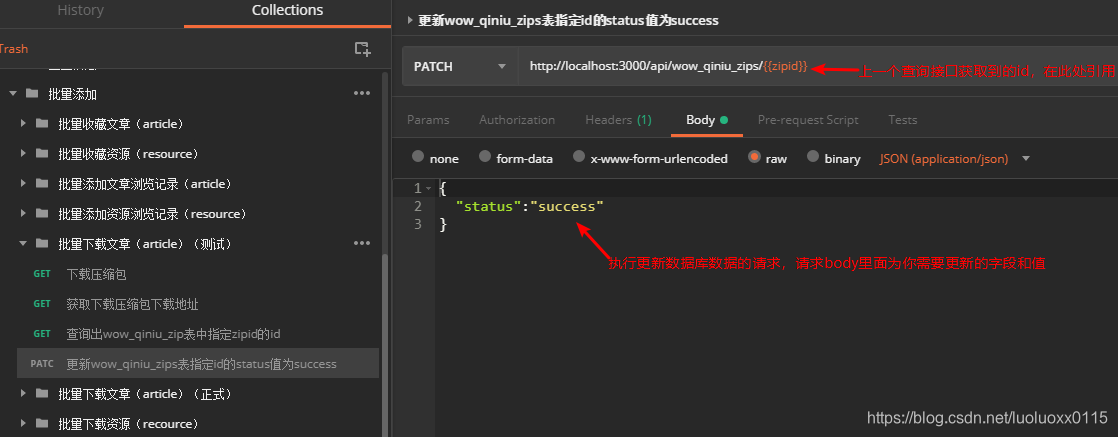Image resolution: width=1118 pixels, height=437 pixels.
Task: Open the Pre-request Script tab
Action: coord(808,120)
